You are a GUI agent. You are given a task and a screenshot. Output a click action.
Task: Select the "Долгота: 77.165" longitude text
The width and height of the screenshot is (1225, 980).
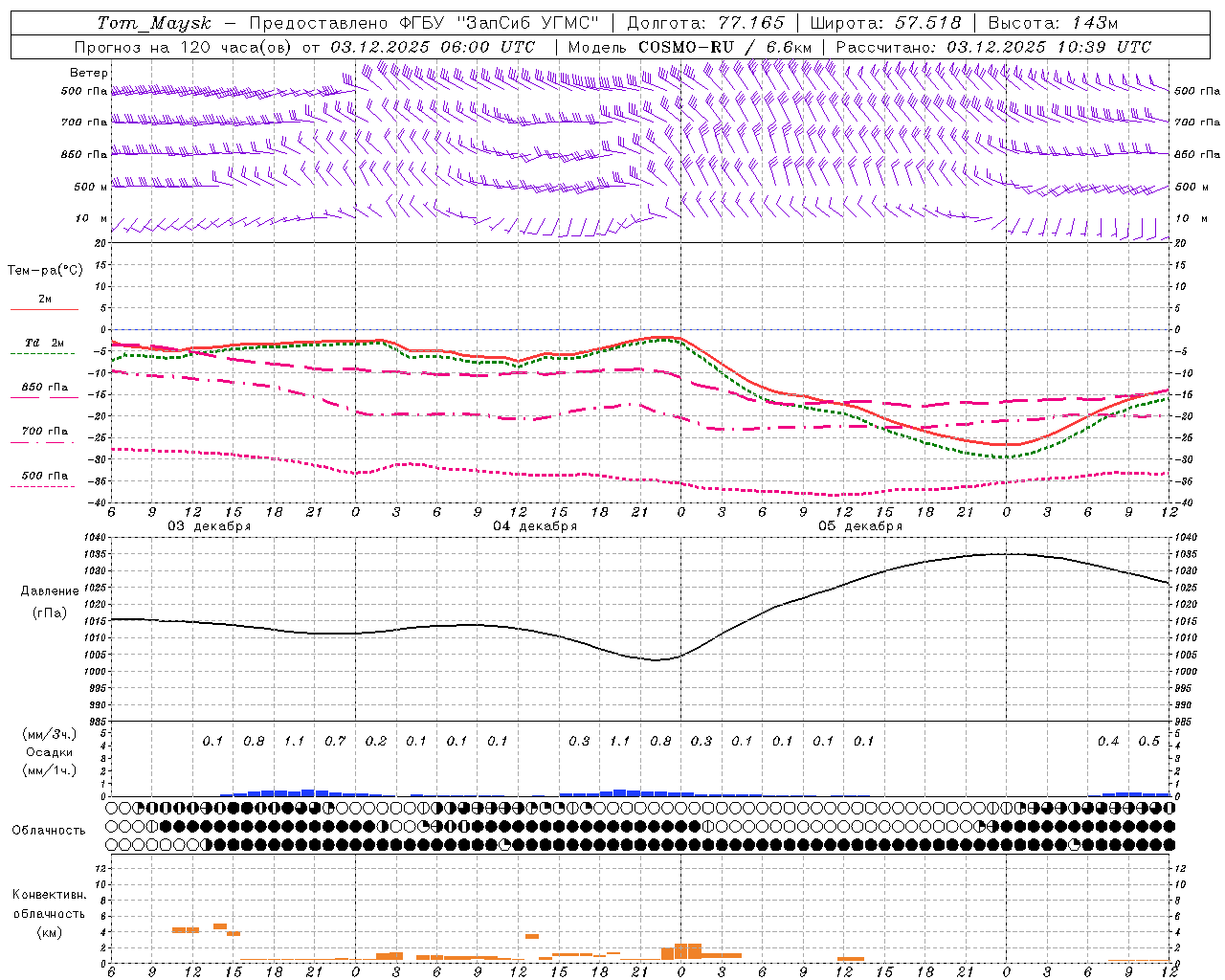(x=705, y=23)
